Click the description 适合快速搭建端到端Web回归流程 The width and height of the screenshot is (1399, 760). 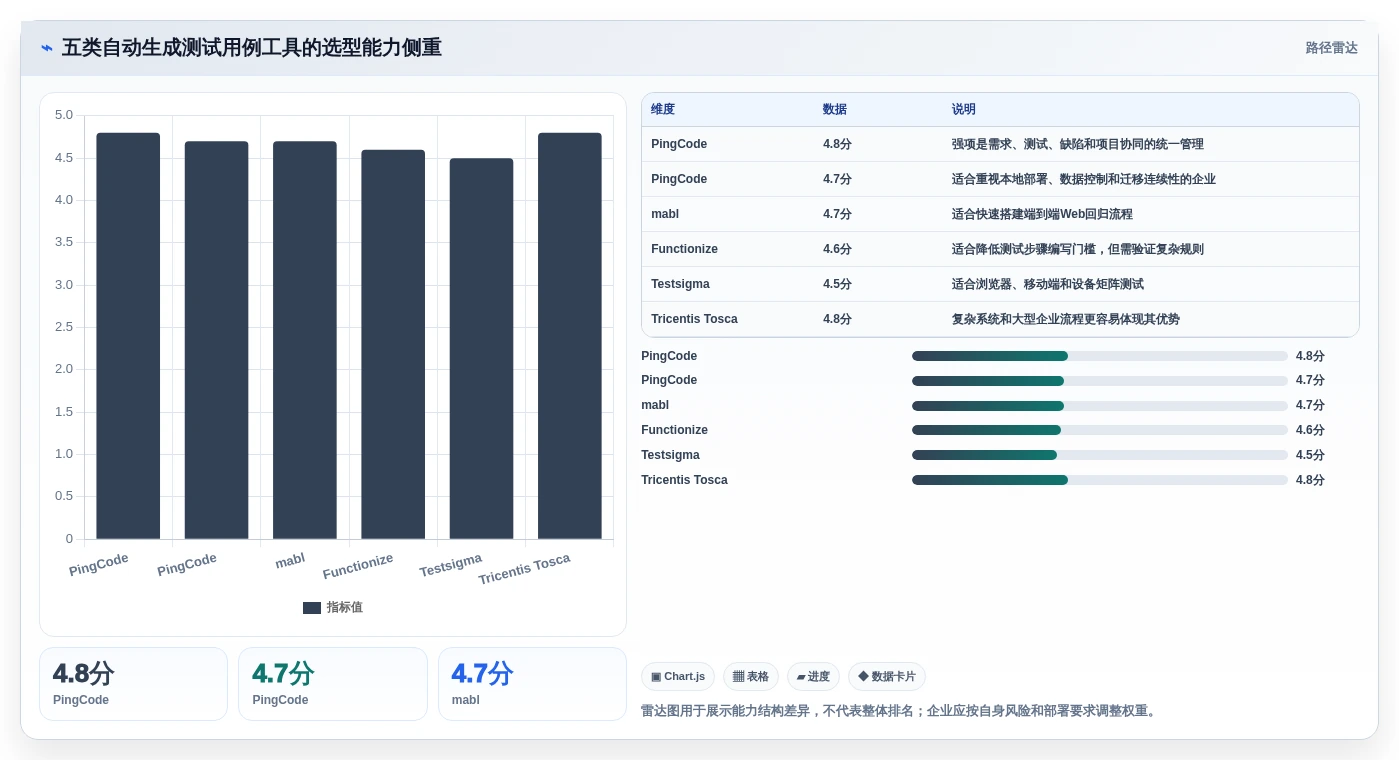pos(1042,214)
